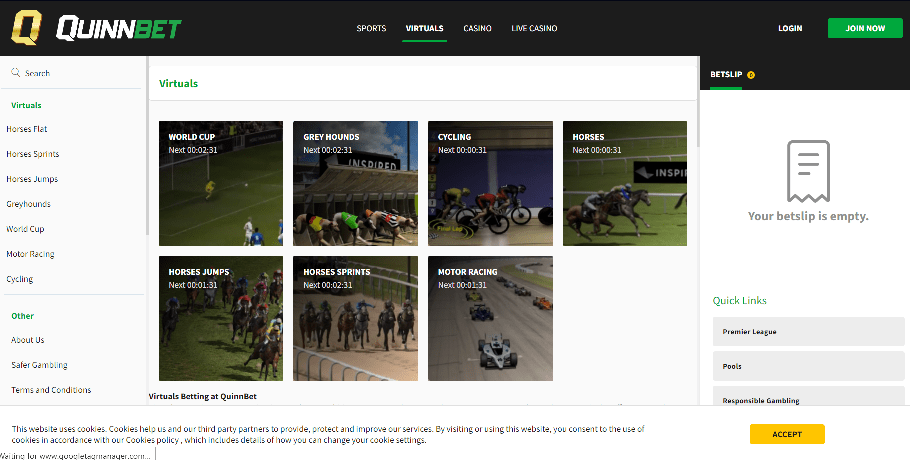
Task: Open the Horses Jumps virtual tile
Action: (221, 318)
